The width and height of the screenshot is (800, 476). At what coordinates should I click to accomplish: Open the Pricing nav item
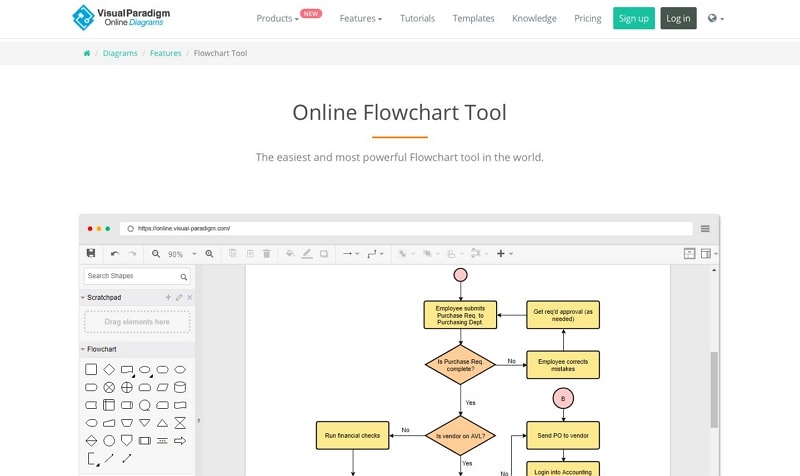(588, 18)
